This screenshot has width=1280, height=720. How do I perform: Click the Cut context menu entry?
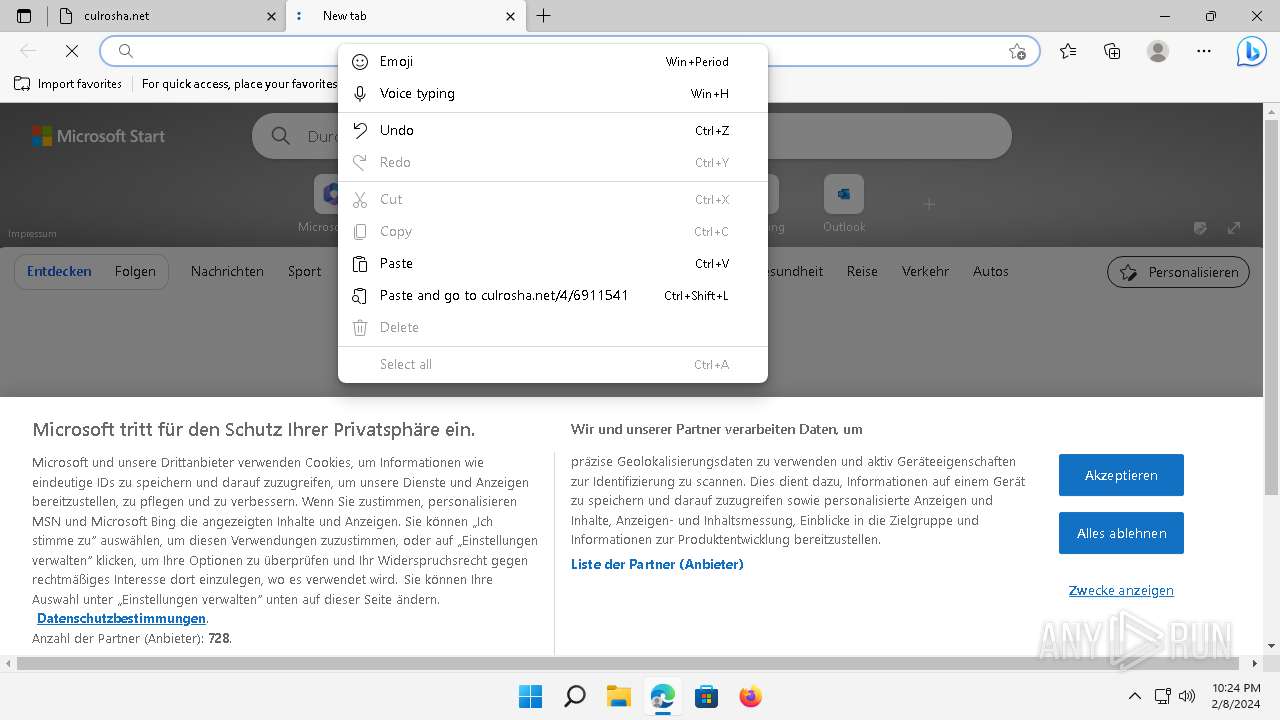pyautogui.click(x=553, y=199)
